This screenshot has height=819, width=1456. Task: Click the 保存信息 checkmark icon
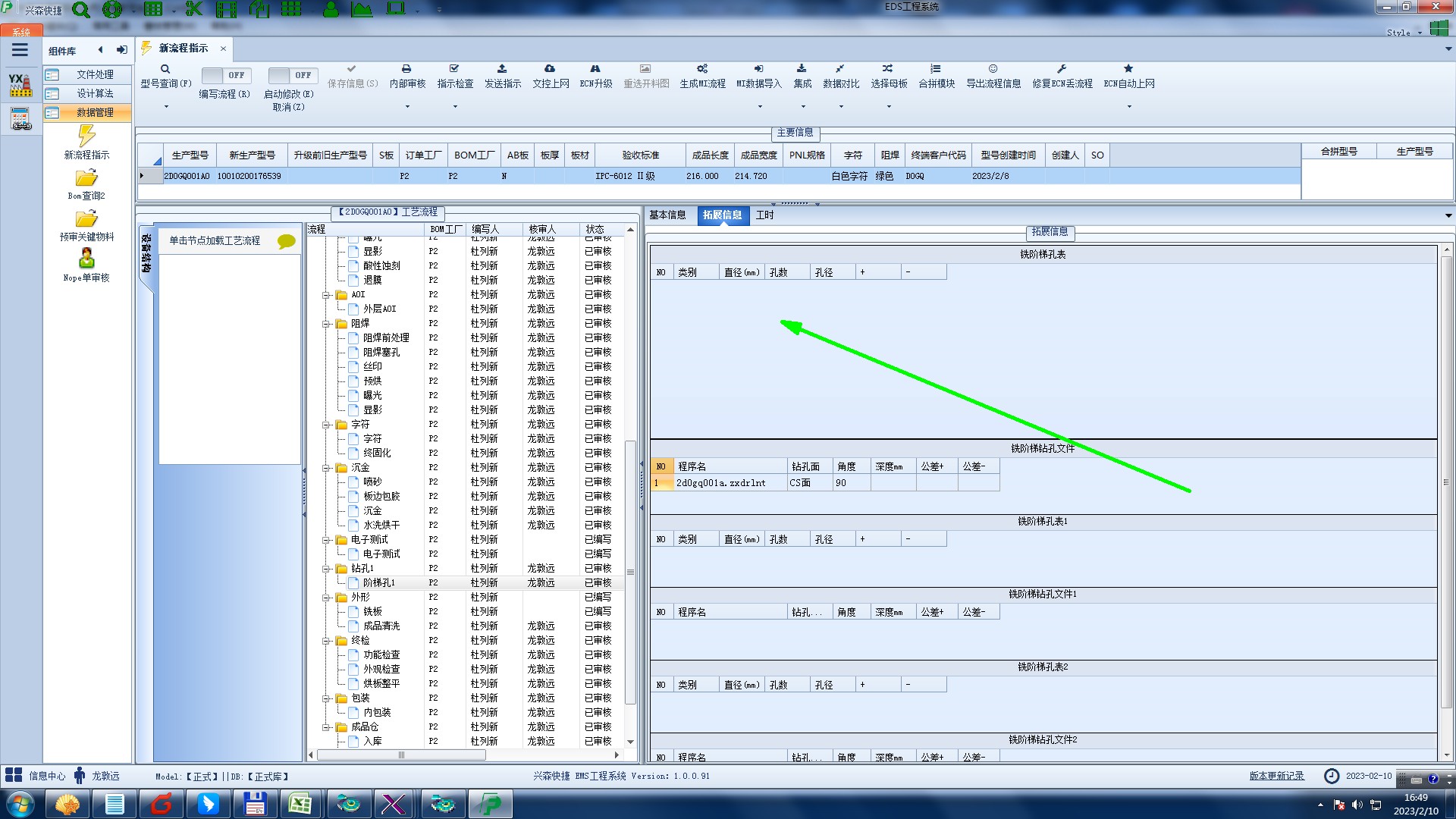coord(351,69)
